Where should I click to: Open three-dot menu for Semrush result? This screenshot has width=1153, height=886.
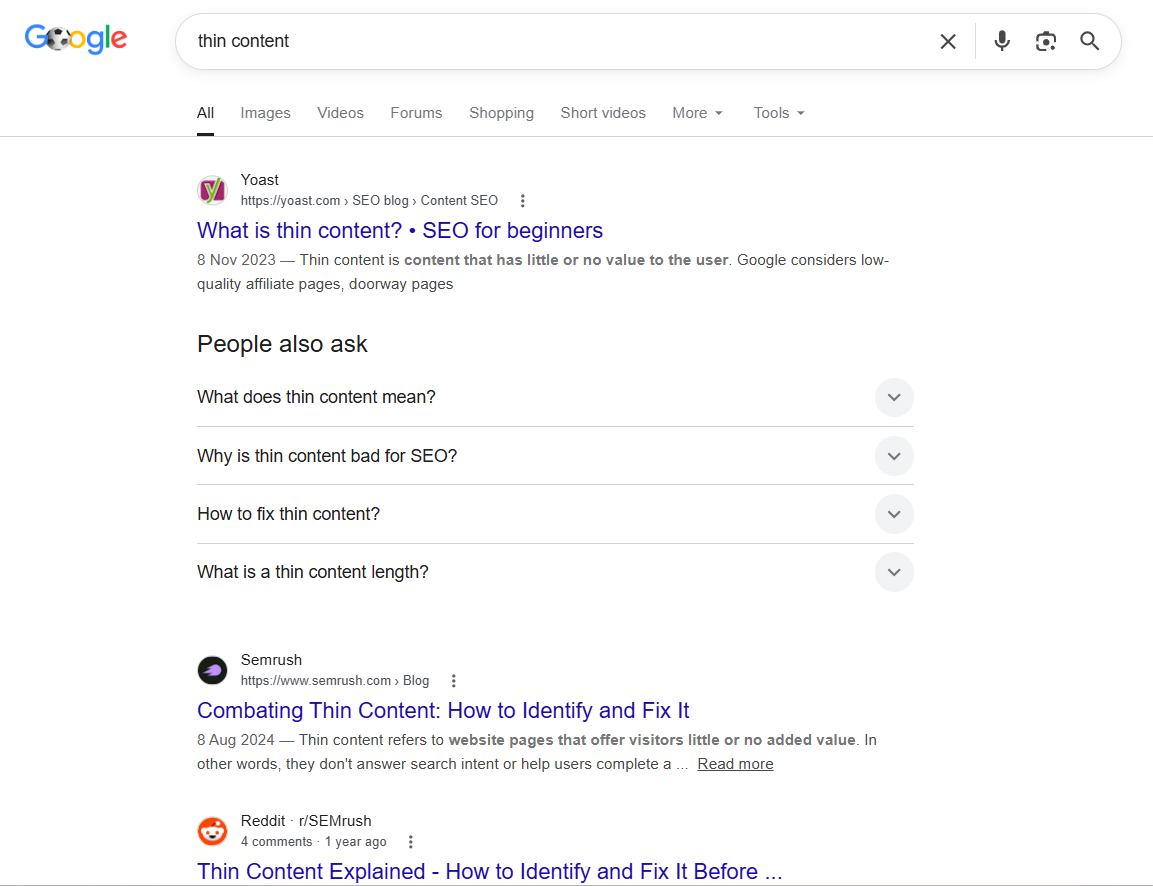[454, 681]
